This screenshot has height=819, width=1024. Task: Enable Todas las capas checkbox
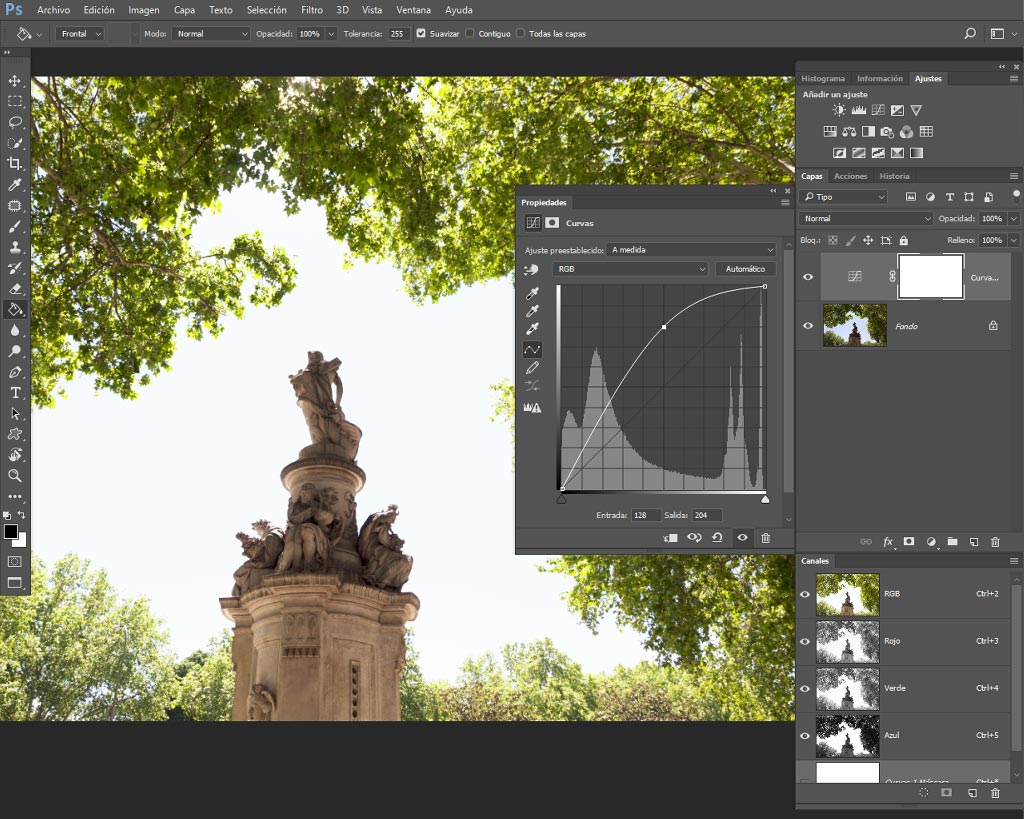click(520, 33)
